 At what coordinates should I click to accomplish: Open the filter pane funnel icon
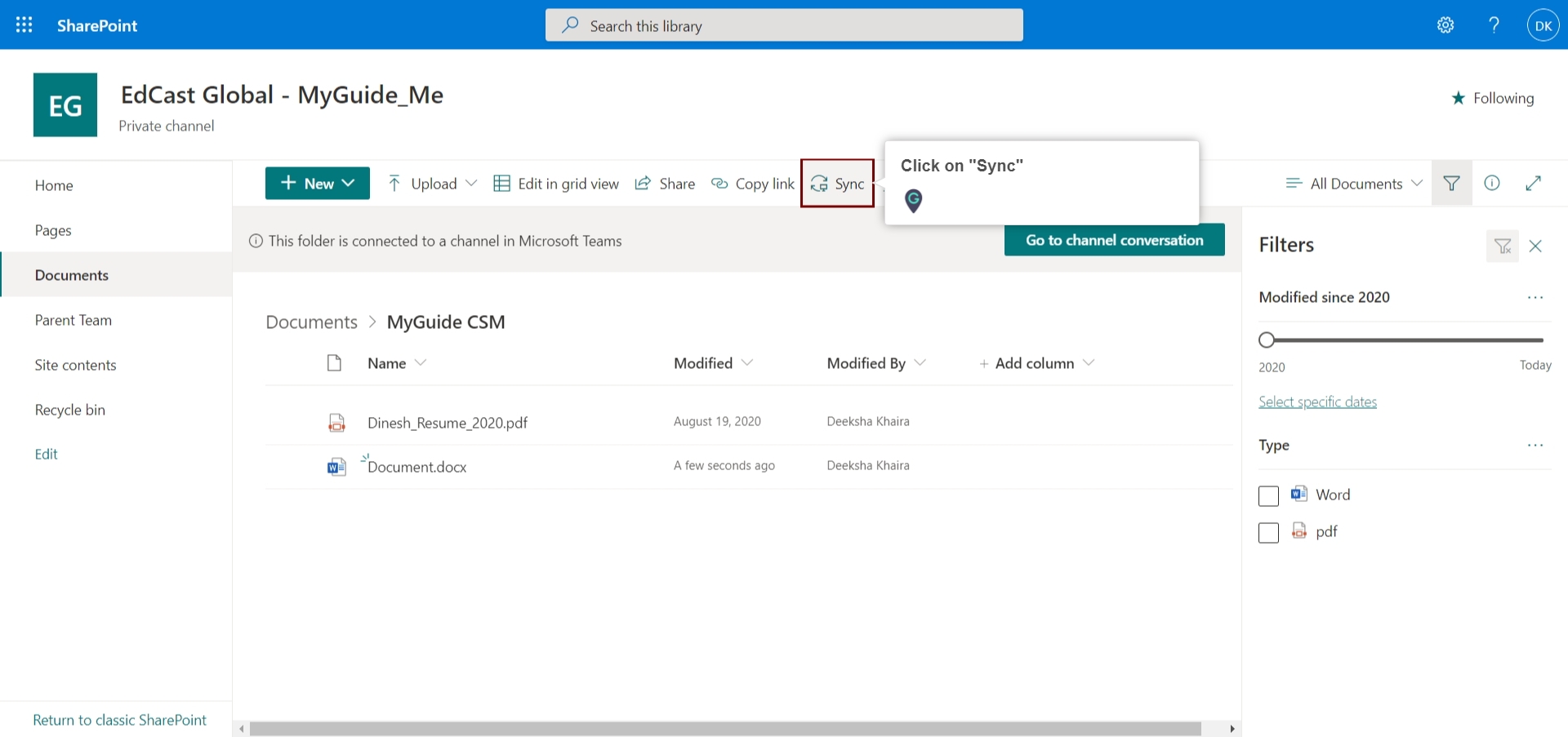[x=1452, y=183]
